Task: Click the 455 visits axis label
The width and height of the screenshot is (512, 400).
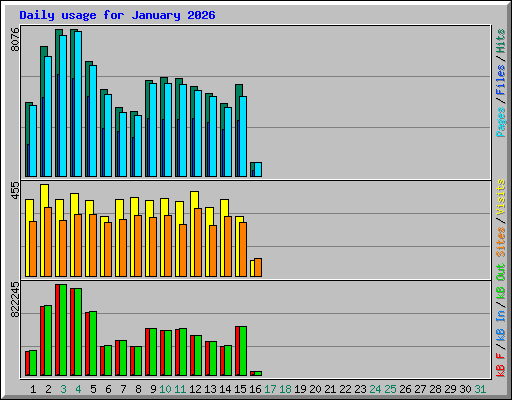Action: tap(15, 191)
